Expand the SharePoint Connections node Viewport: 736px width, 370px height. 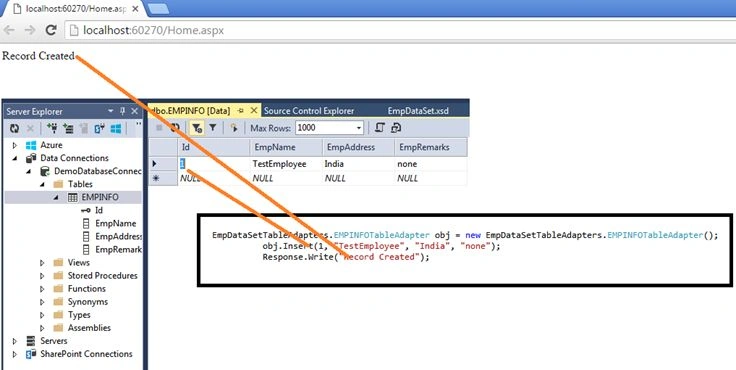[15, 354]
